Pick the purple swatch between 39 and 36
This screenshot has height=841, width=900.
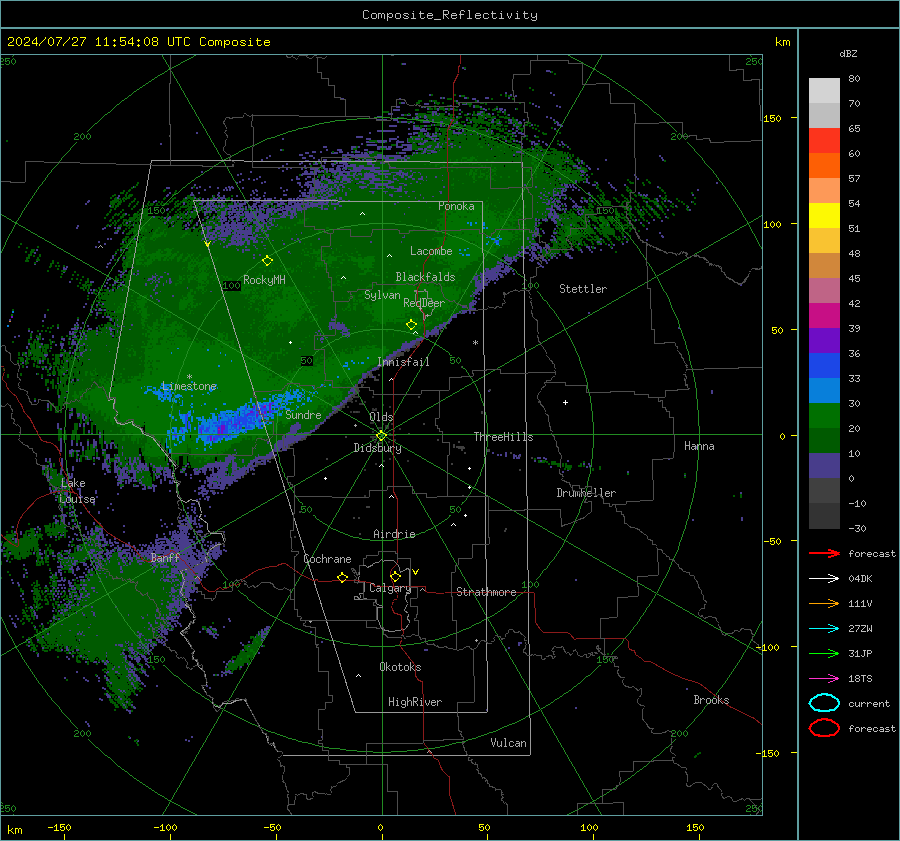click(824, 341)
